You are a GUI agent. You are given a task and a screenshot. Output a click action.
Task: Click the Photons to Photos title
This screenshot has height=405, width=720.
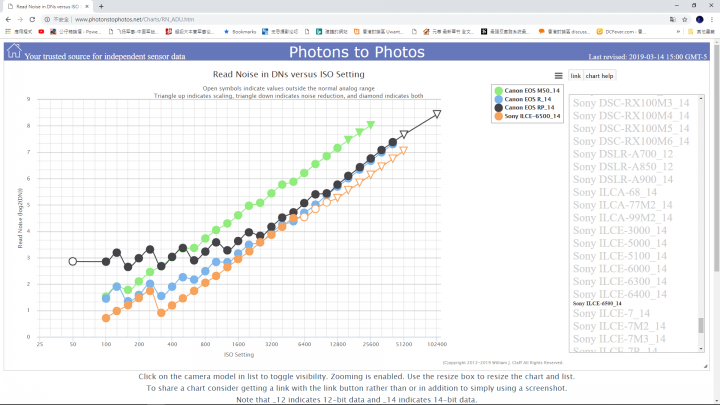pos(357,52)
